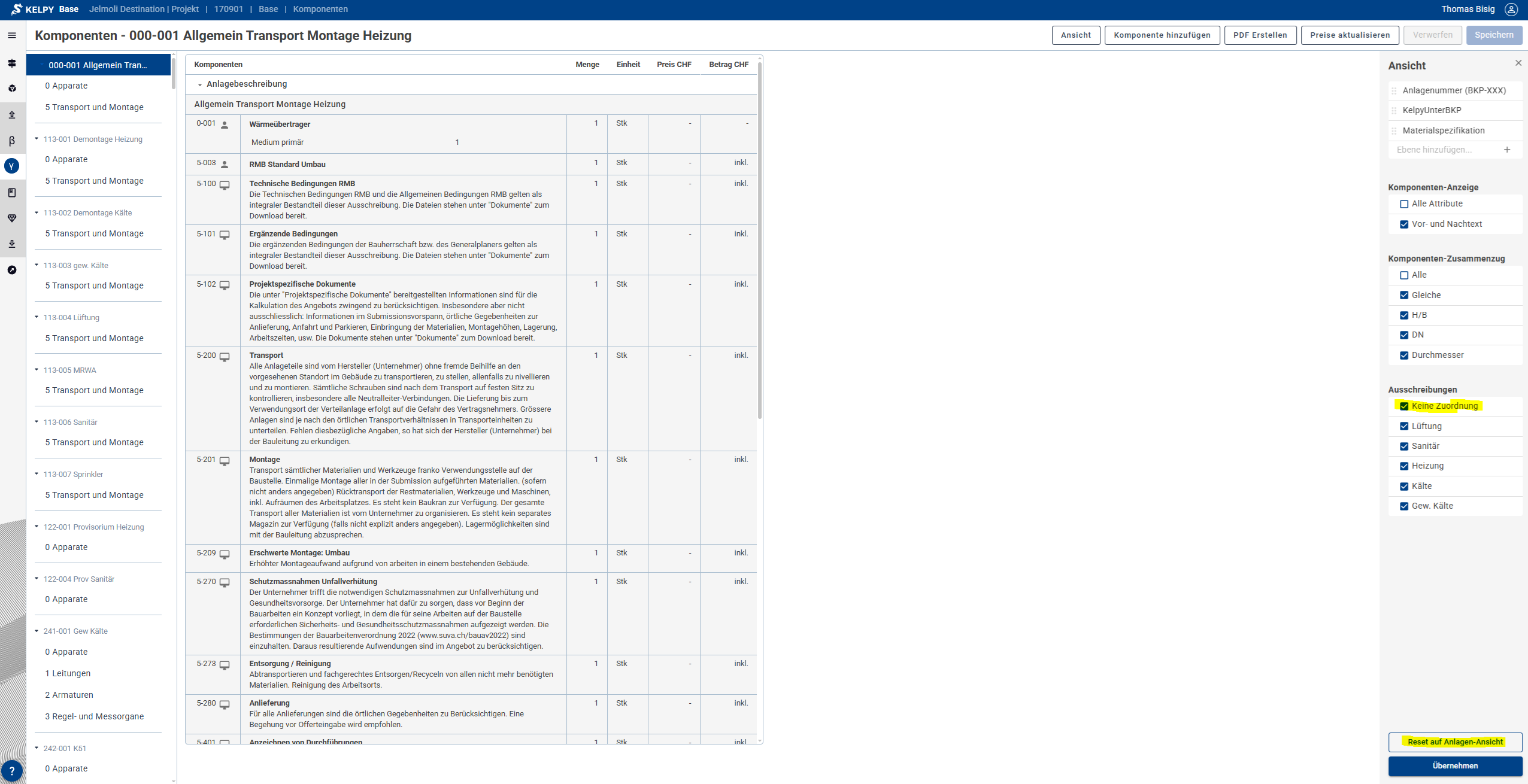Collapse the Anlagebeschreibung section
Viewport: 1528px width, 784px height.
[200, 84]
